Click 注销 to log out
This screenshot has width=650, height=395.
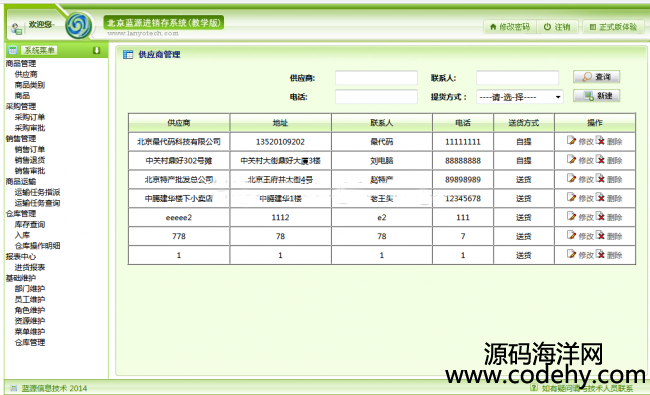[557, 27]
